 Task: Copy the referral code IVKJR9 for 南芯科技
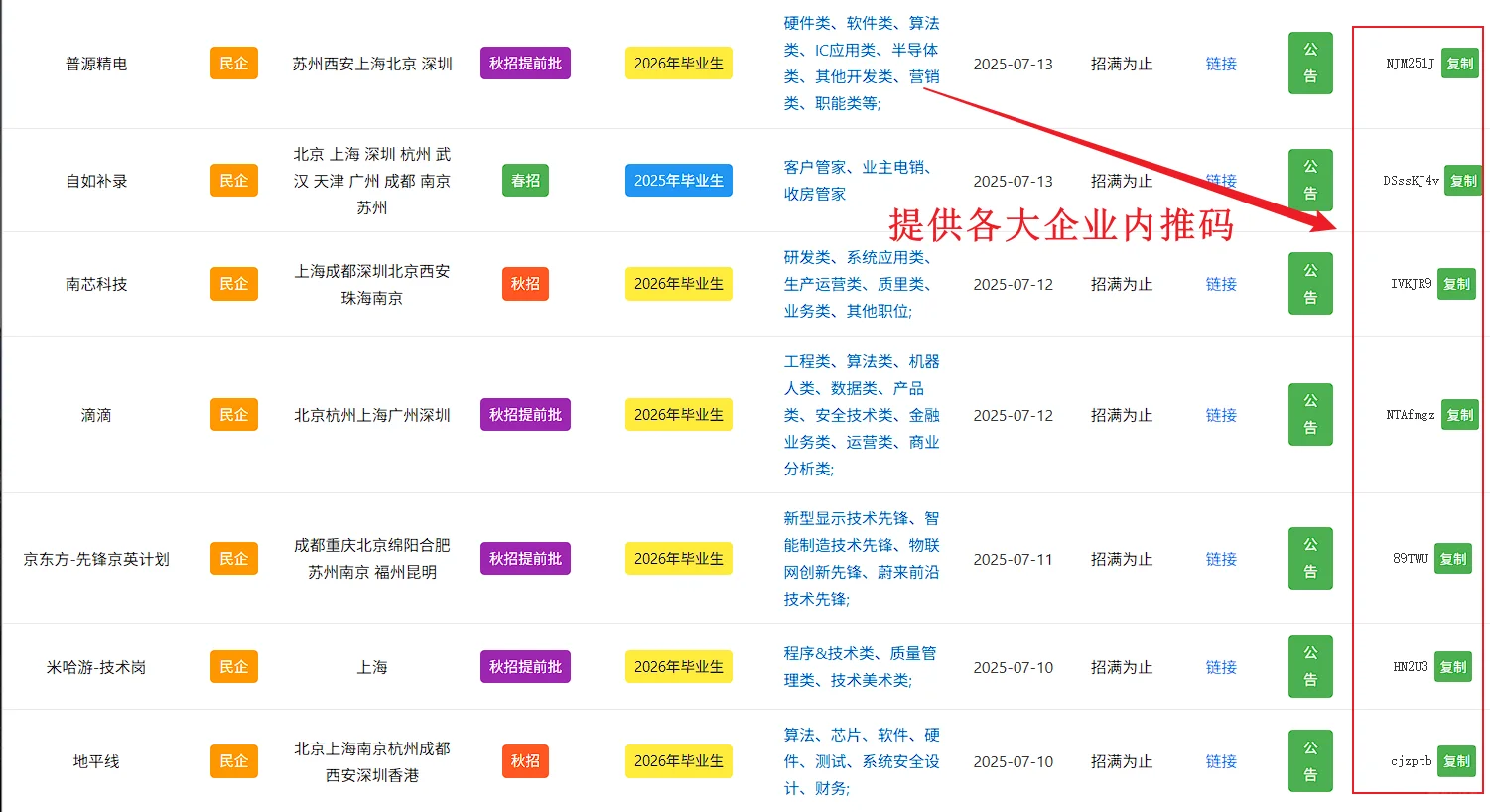(1456, 284)
